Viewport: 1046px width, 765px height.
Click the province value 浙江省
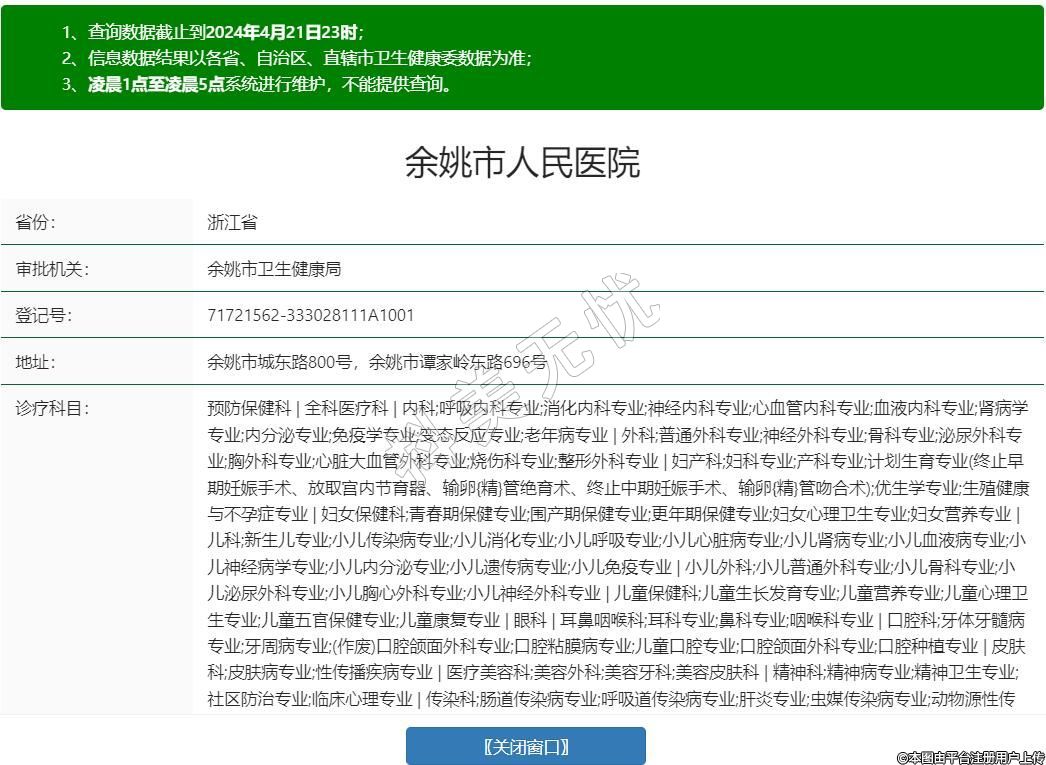232,223
